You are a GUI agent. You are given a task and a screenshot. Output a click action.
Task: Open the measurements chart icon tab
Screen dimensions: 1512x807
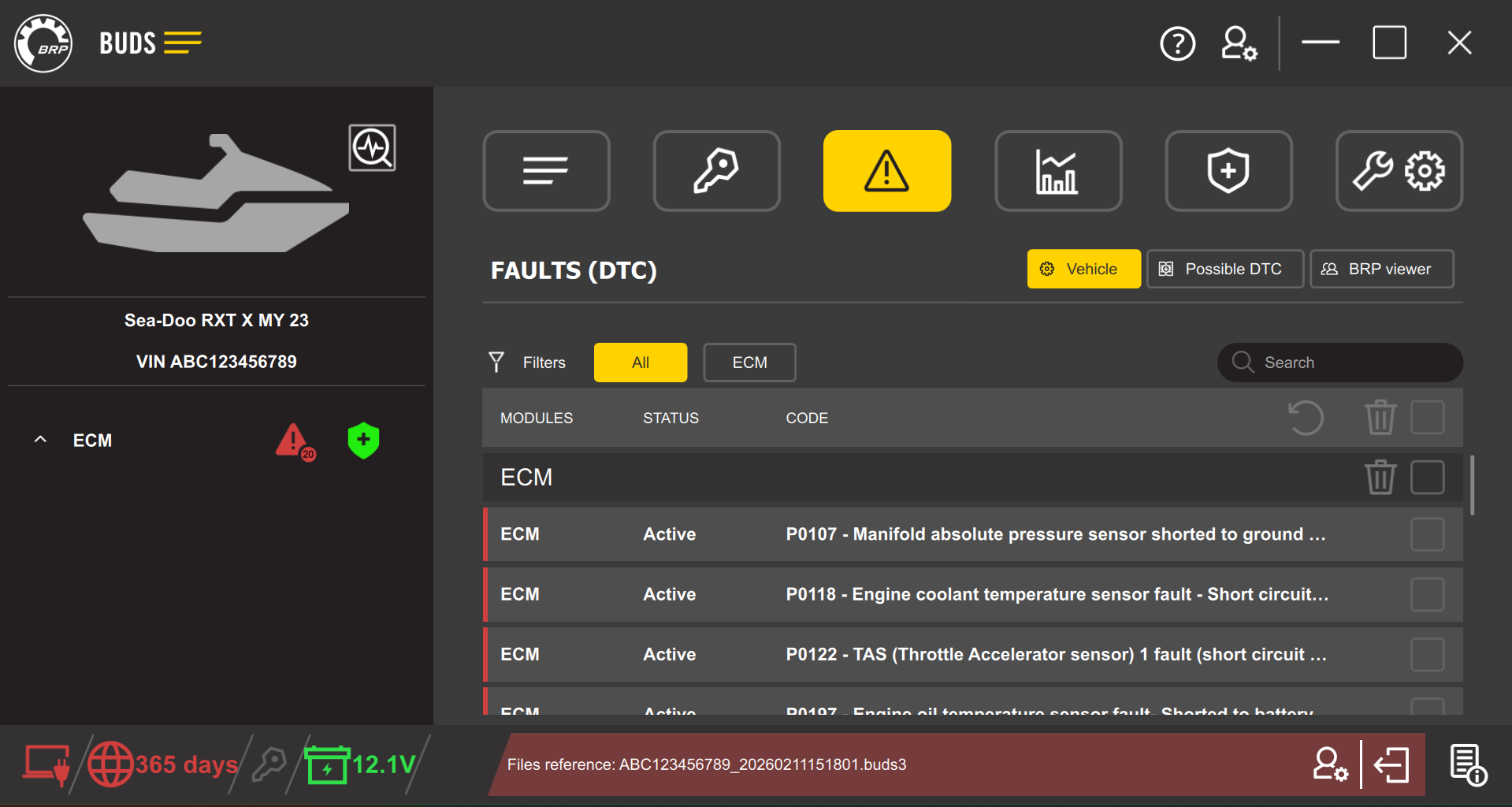click(x=1057, y=171)
